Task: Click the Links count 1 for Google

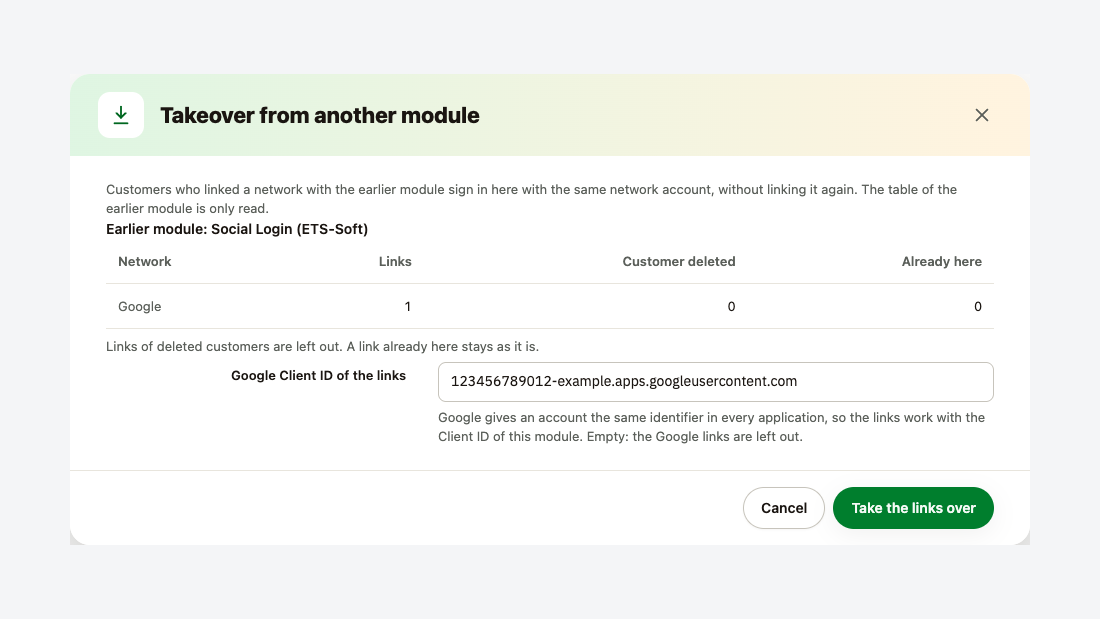Action: click(x=408, y=307)
